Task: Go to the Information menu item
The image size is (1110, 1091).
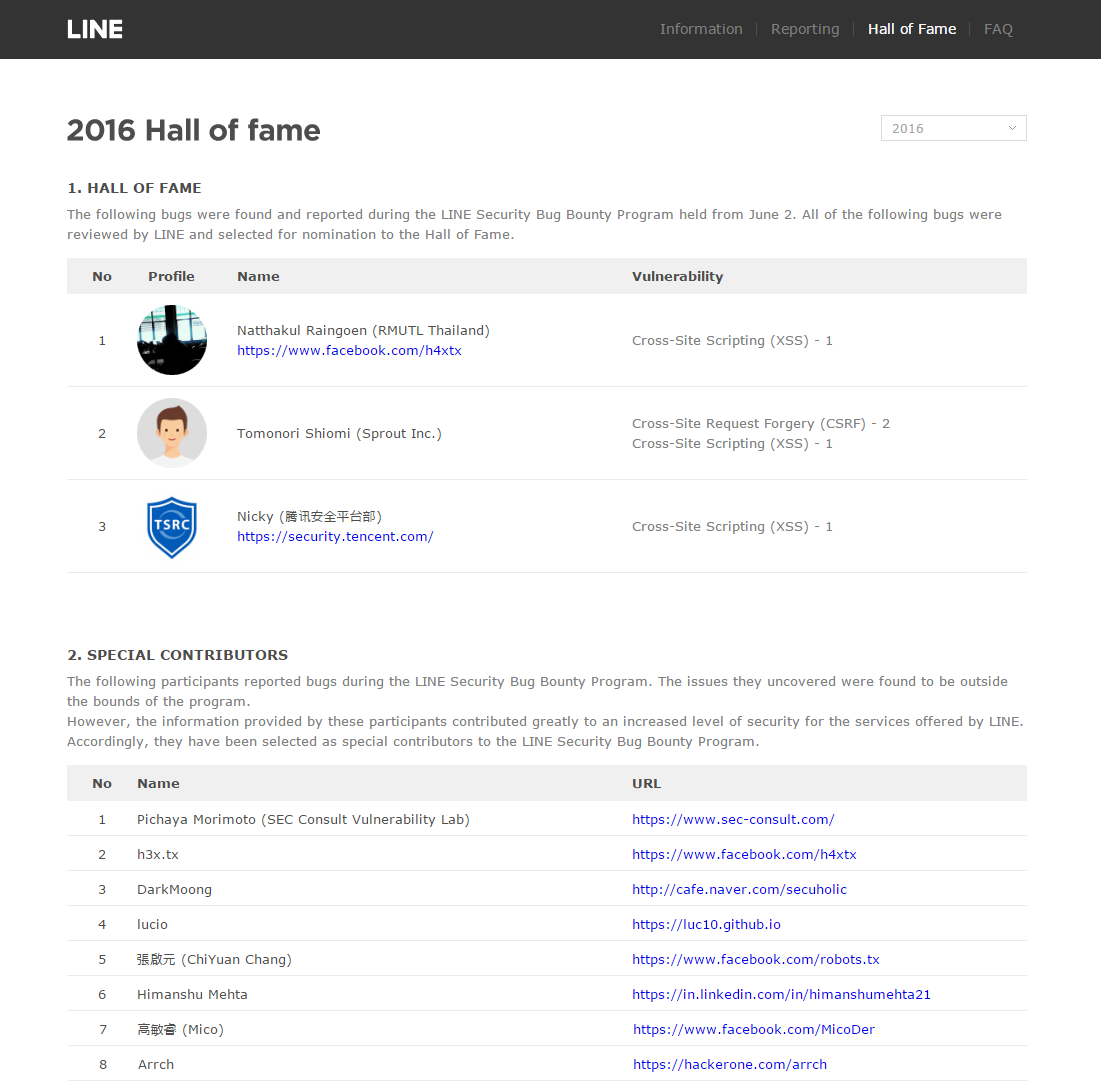Action: point(701,29)
